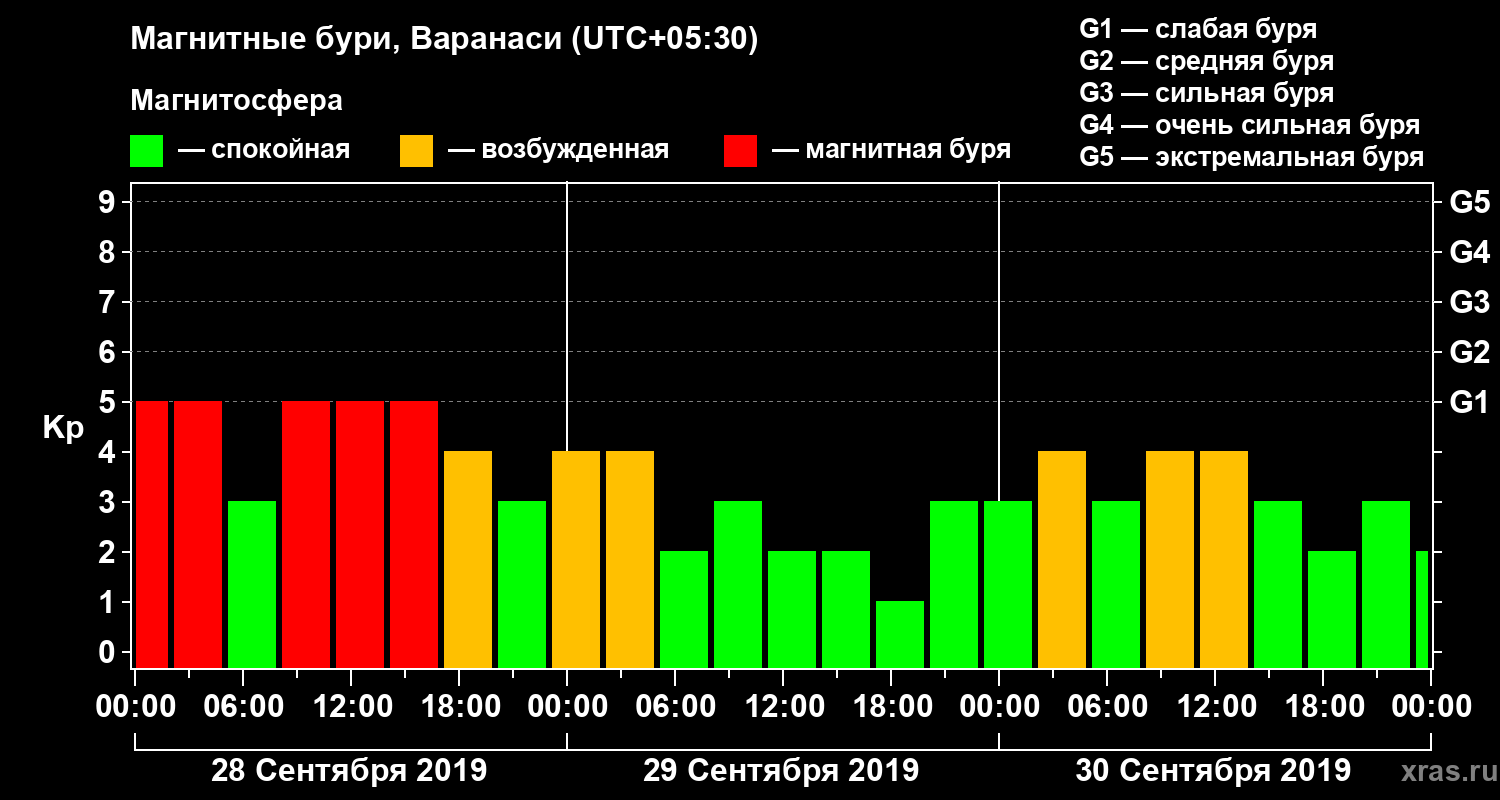Click the 'G3' label on right axis
Screen dimensions: 1500x800
(1469, 302)
